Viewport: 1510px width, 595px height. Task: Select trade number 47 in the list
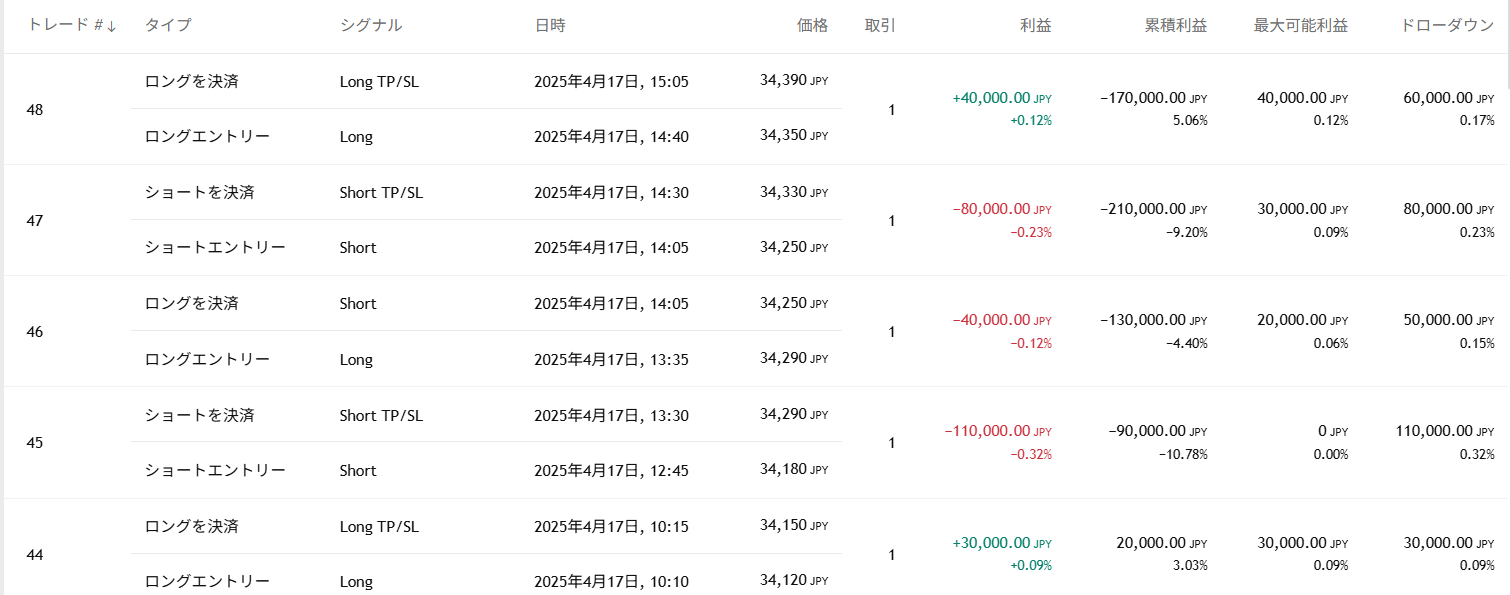(x=35, y=220)
